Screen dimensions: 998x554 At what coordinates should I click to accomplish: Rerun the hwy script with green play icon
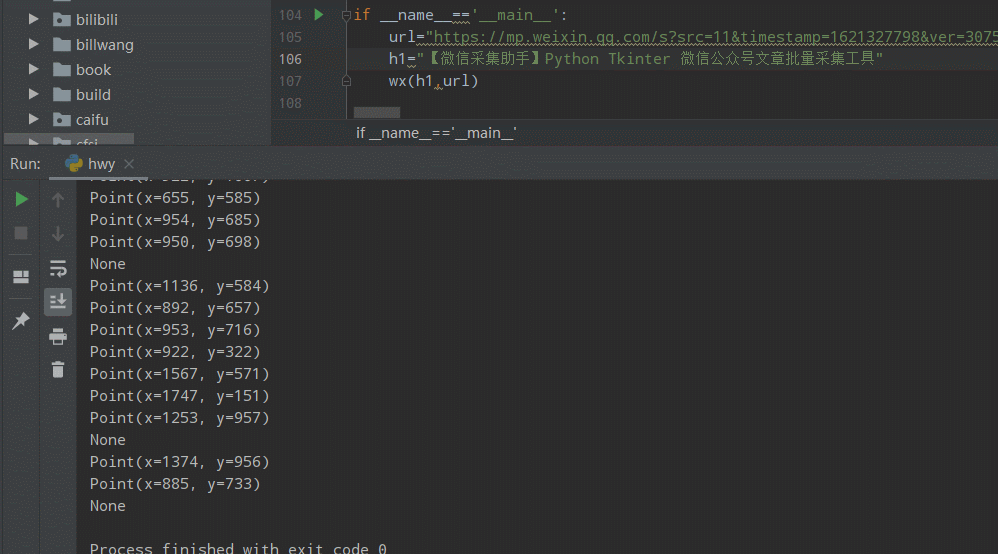(x=21, y=199)
